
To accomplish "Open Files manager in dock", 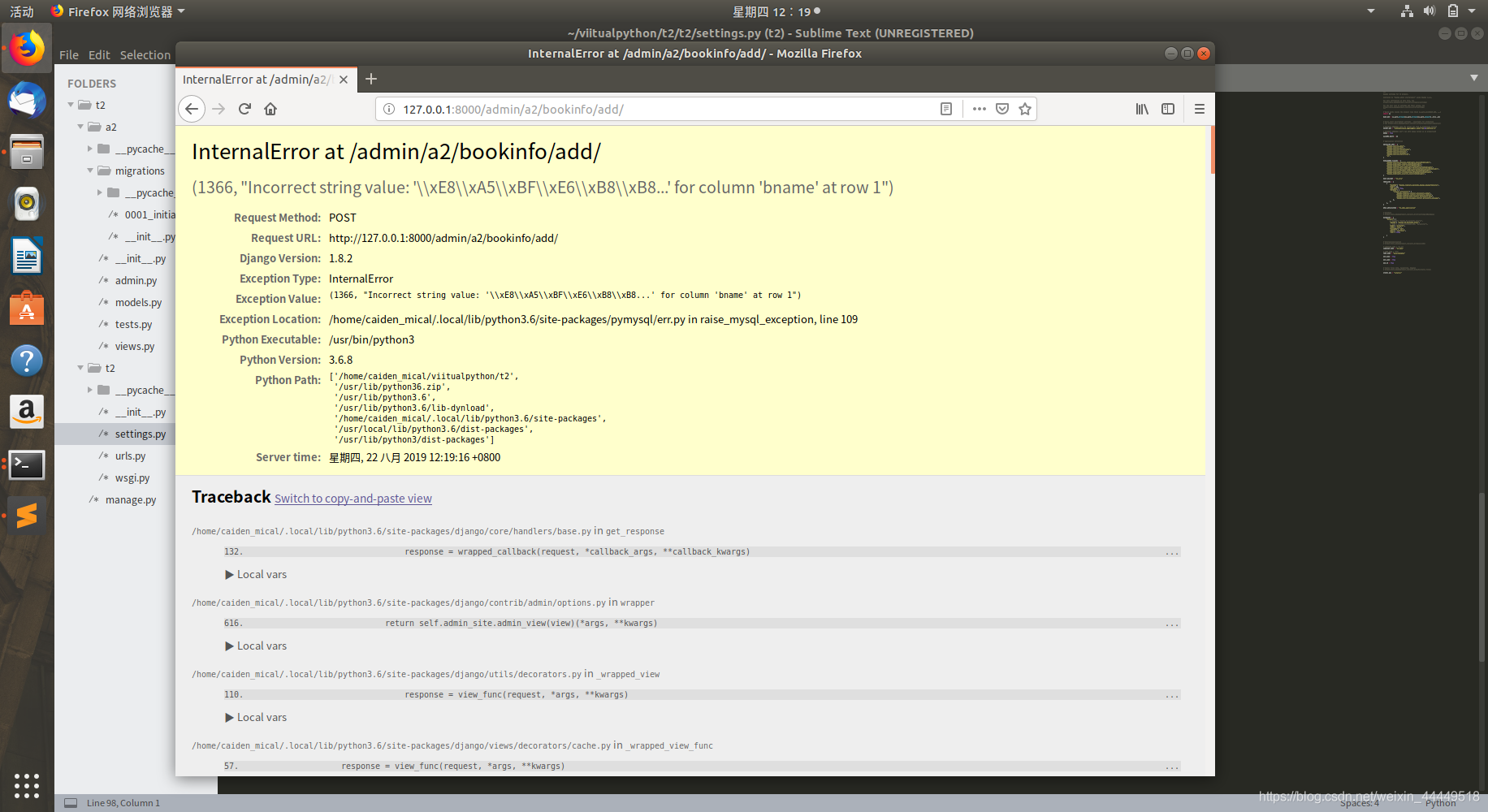I will [27, 153].
